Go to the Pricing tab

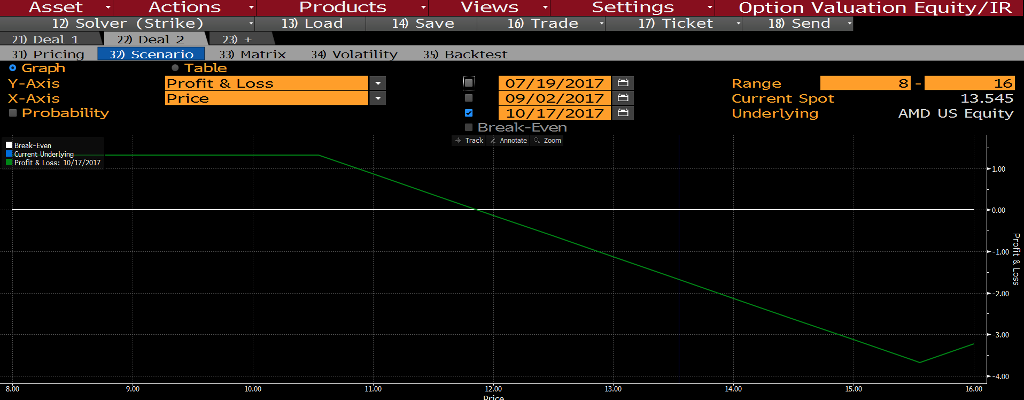[48, 54]
